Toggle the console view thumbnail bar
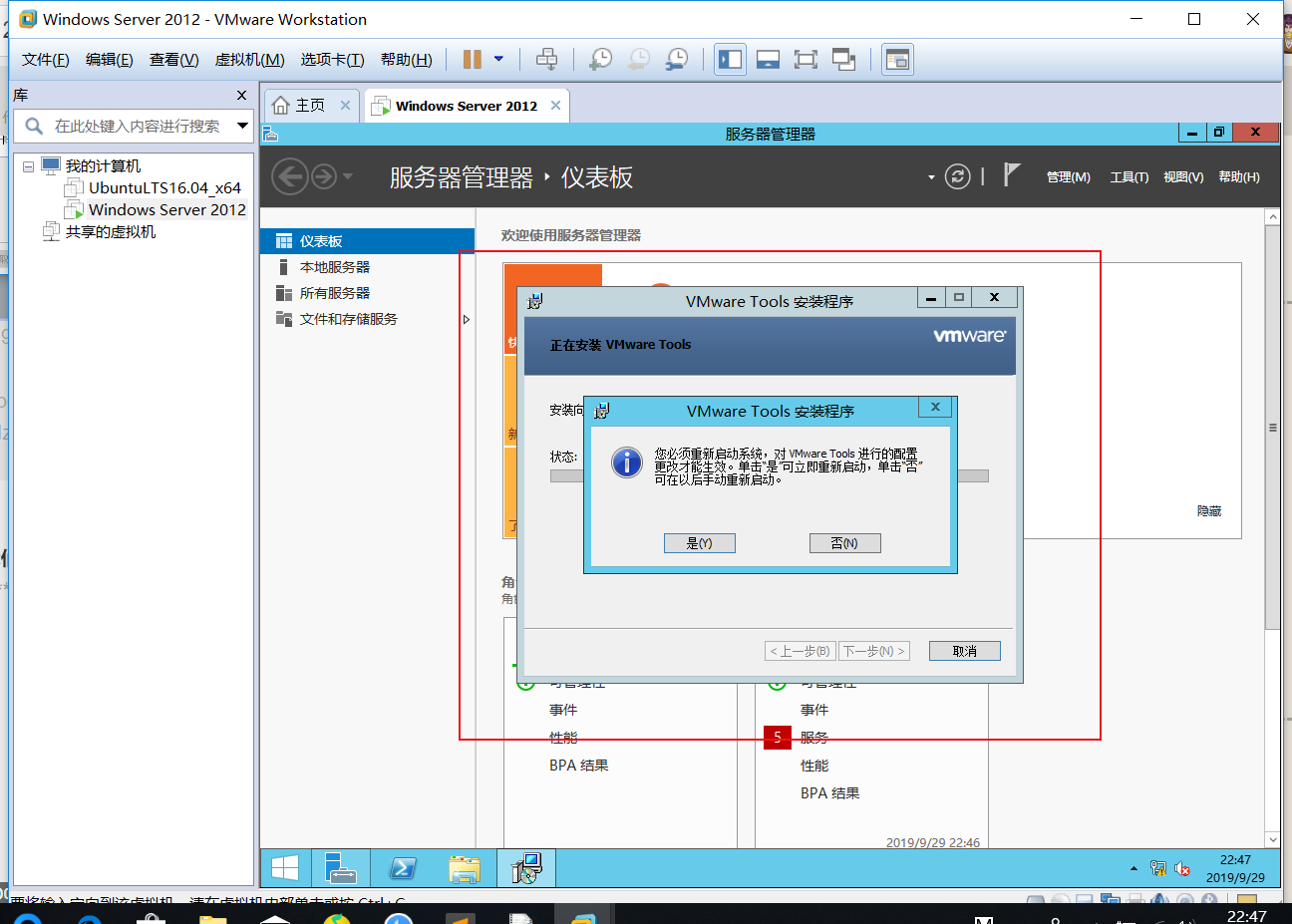Image resolution: width=1292 pixels, height=924 pixels. tap(768, 59)
